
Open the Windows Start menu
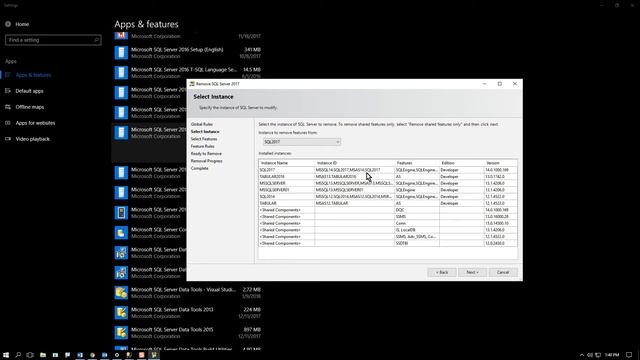coord(6,355)
